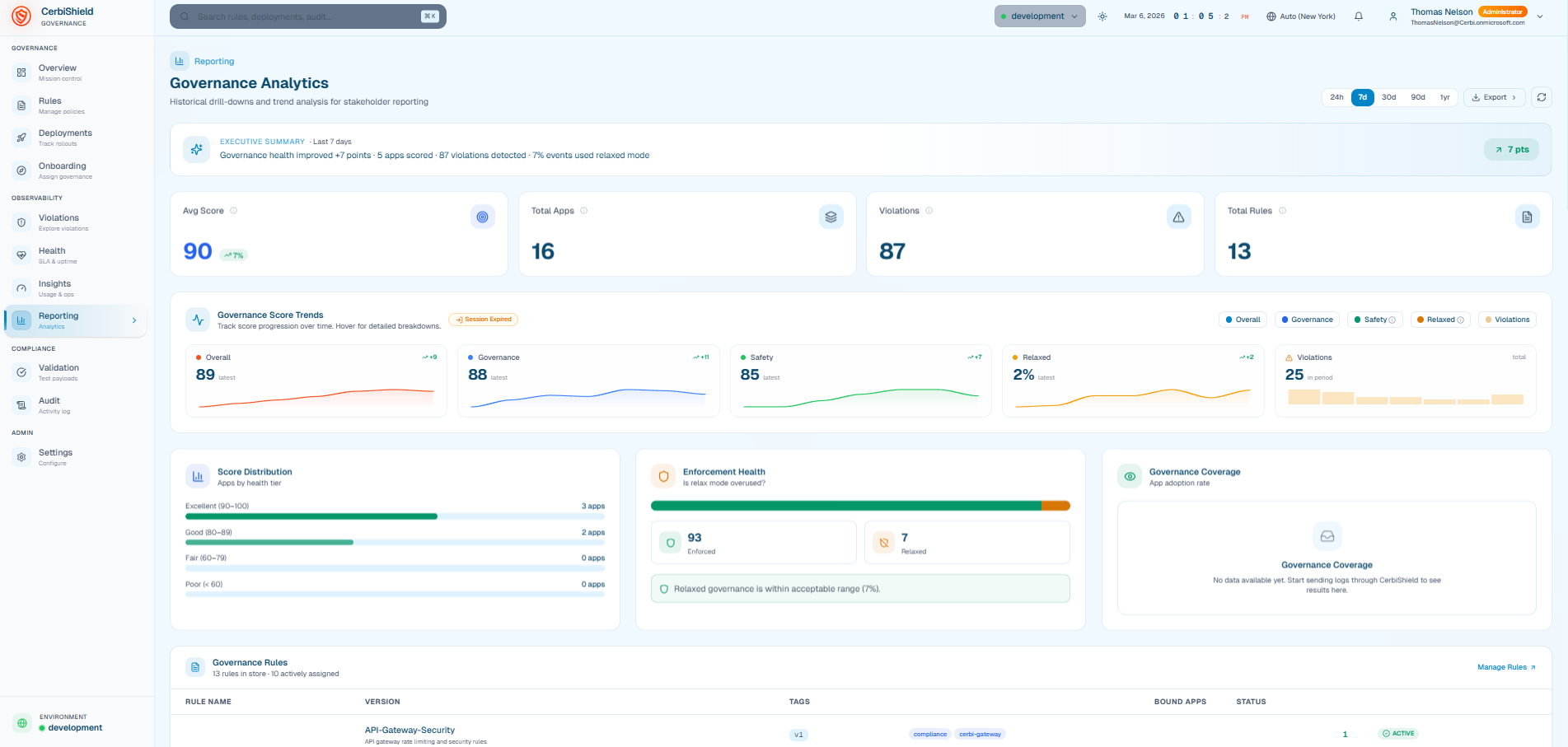Toggle the Overall series in score trends
This screenshot has height=747, width=1568.
(x=1243, y=320)
